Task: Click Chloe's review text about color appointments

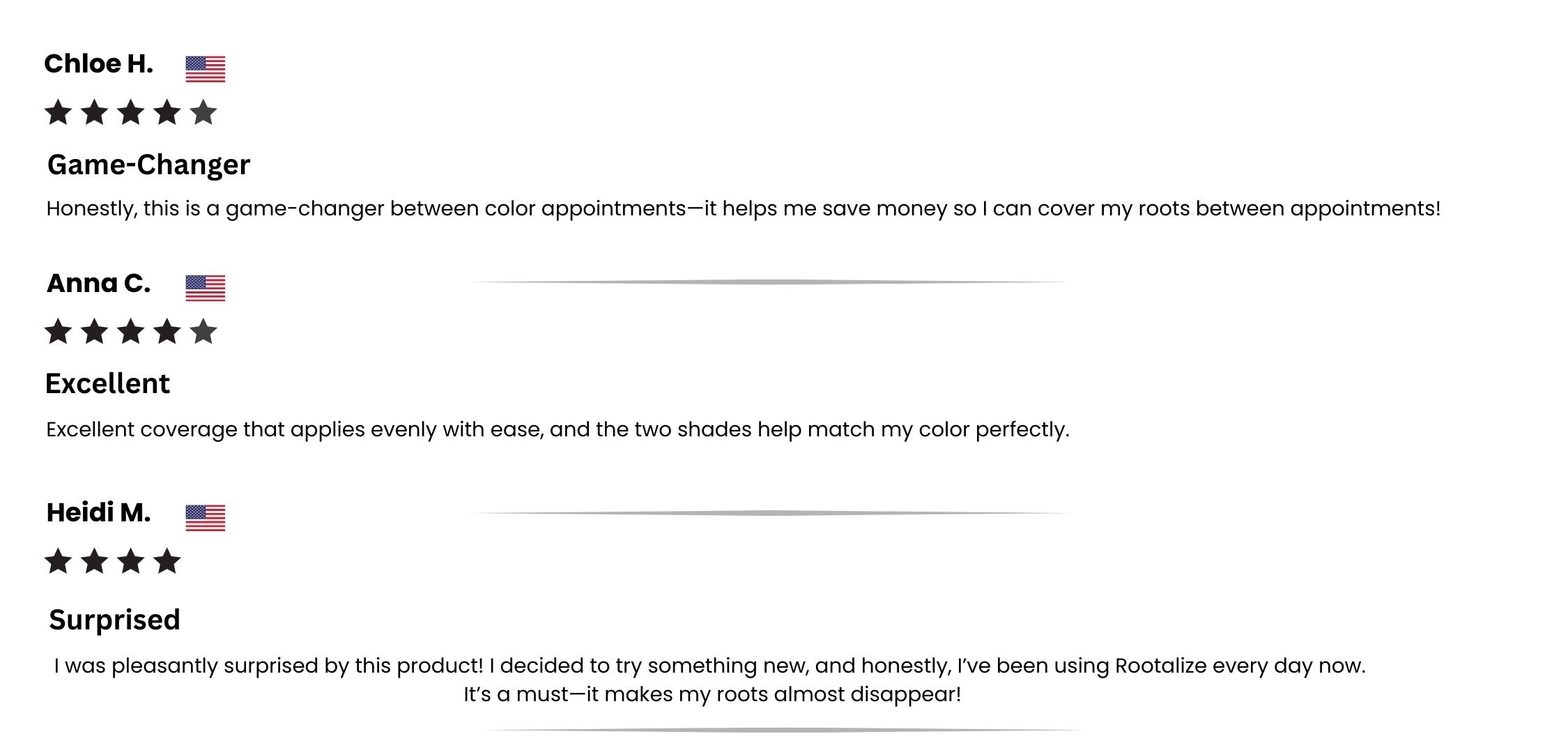Action: click(x=743, y=209)
